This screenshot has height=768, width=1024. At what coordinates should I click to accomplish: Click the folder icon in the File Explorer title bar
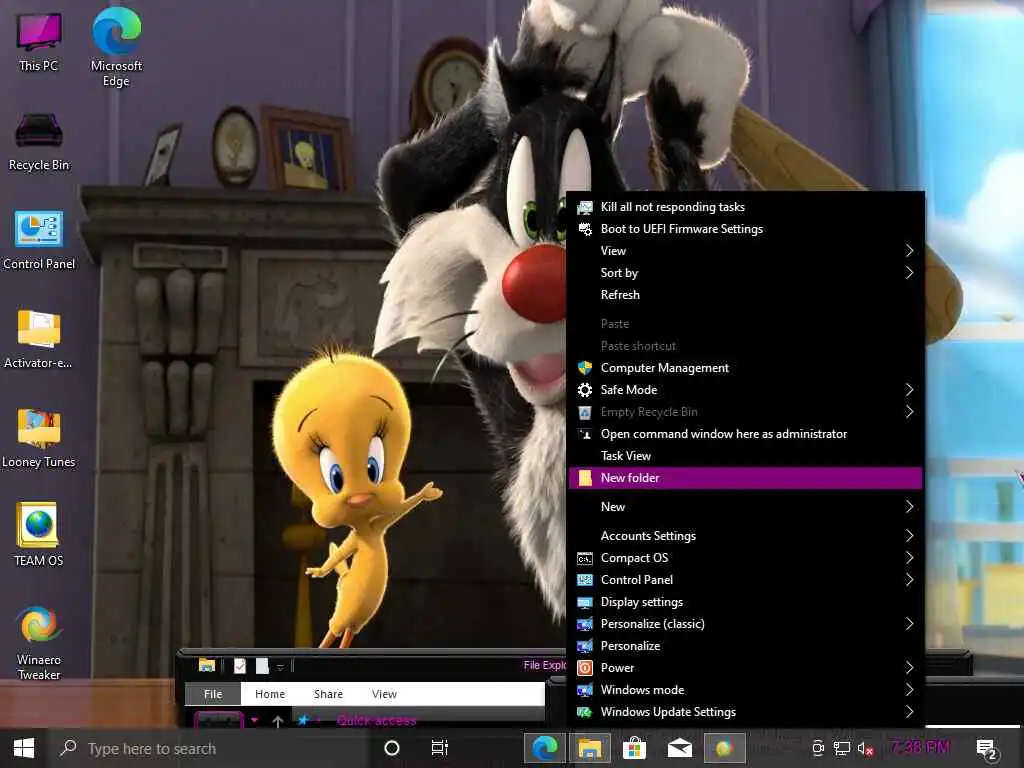pyautogui.click(x=207, y=665)
